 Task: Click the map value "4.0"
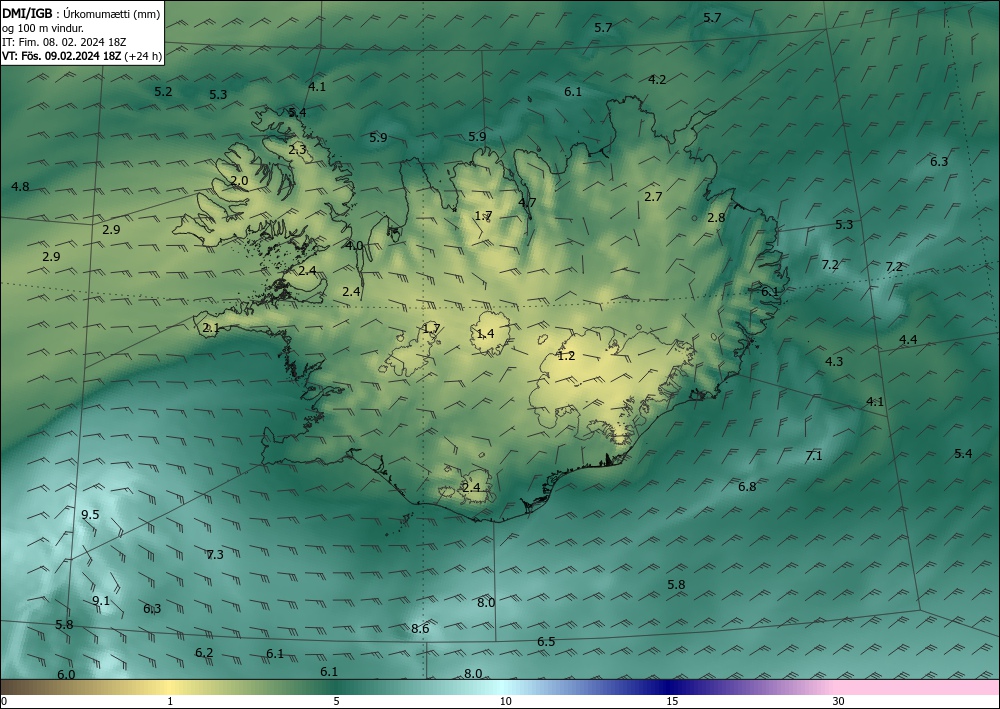354,245
